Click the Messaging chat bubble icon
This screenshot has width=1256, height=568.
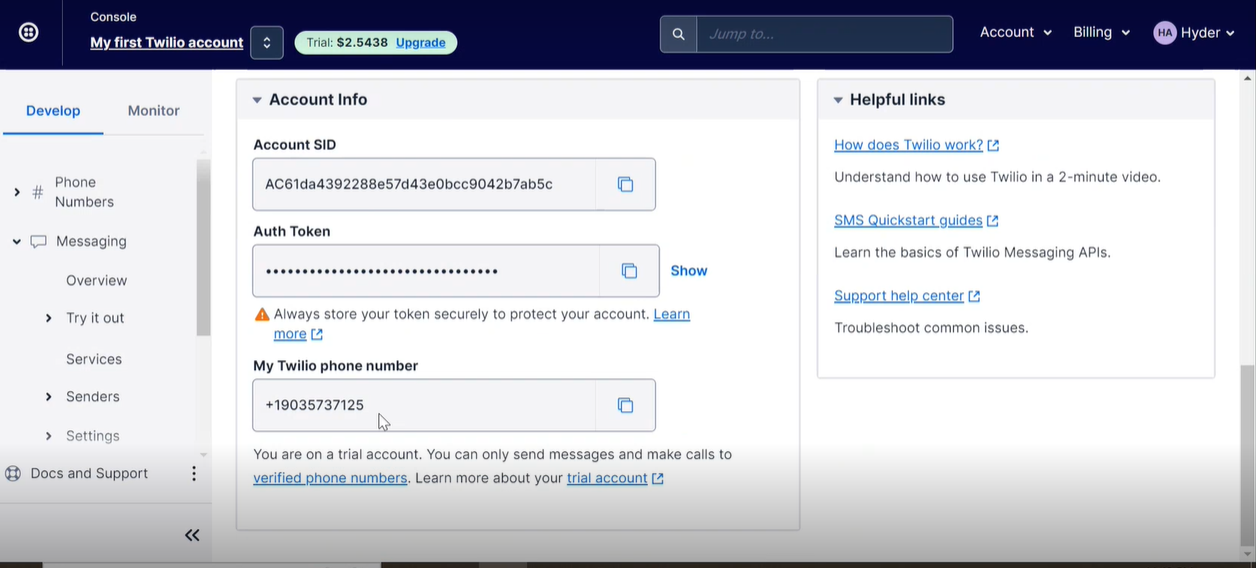[x=39, y=242]
